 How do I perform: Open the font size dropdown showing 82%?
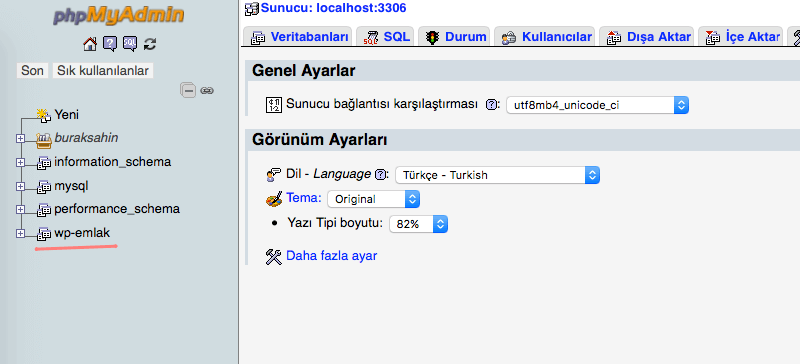[418, 224]
